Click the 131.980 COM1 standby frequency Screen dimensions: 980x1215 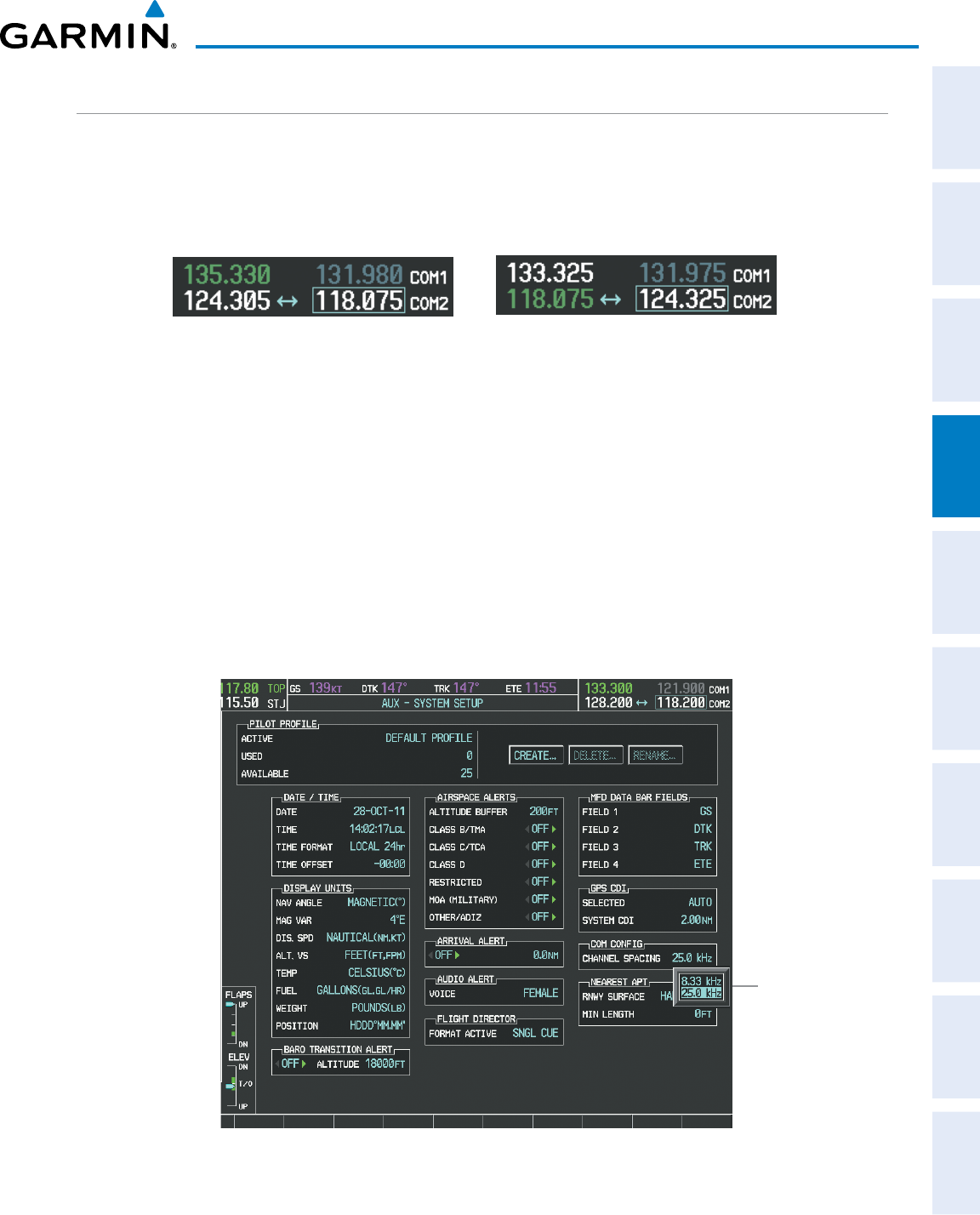pos(359,275)
